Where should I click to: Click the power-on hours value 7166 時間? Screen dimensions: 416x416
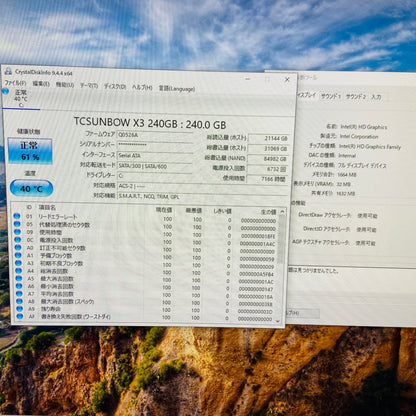268,179
